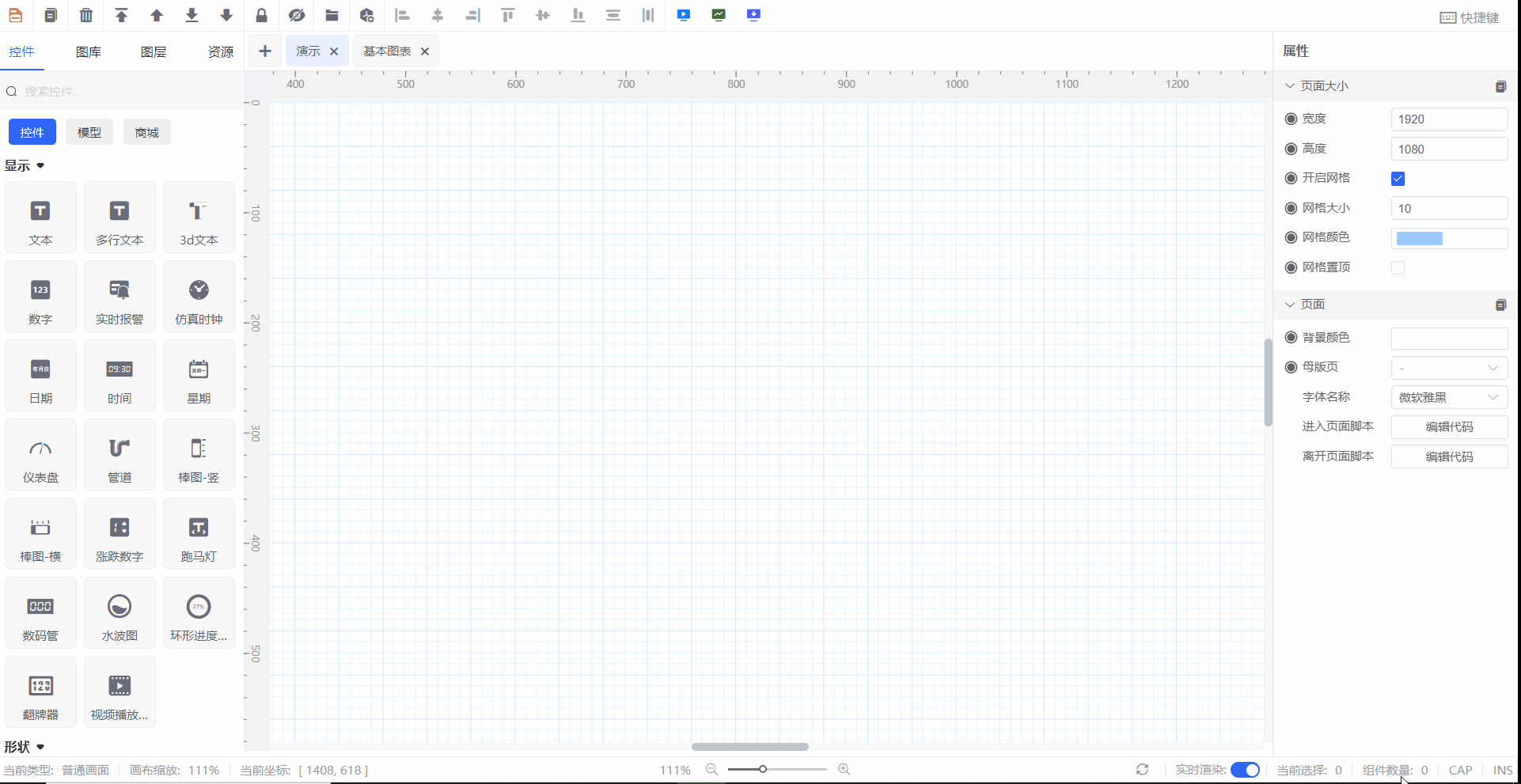Select the 仪表盘 gauge widget
Image resolution: width=1521 pixels, height=784 pixels.
tap(40, 455)
